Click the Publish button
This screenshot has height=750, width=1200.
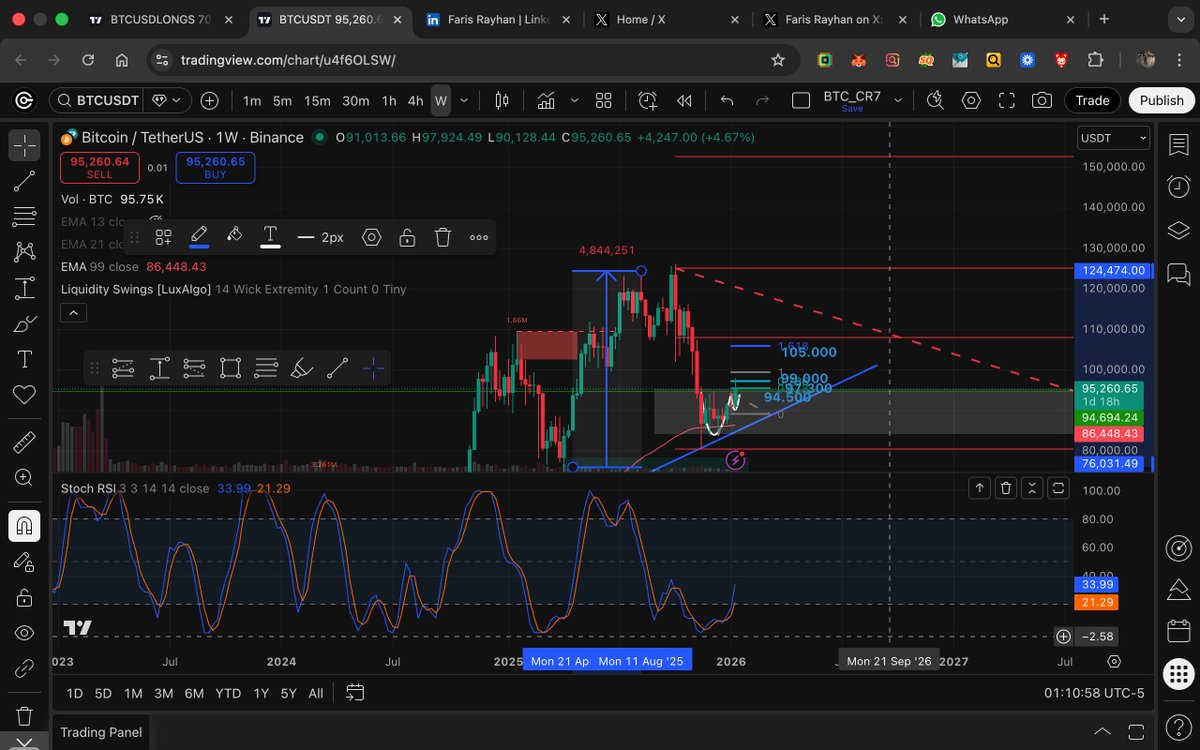point(1161,100)
